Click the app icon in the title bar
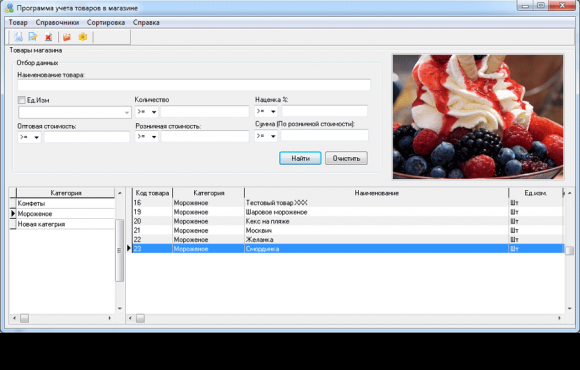The image size is (580, 370). pyautogui.click(x=9, y=8)
